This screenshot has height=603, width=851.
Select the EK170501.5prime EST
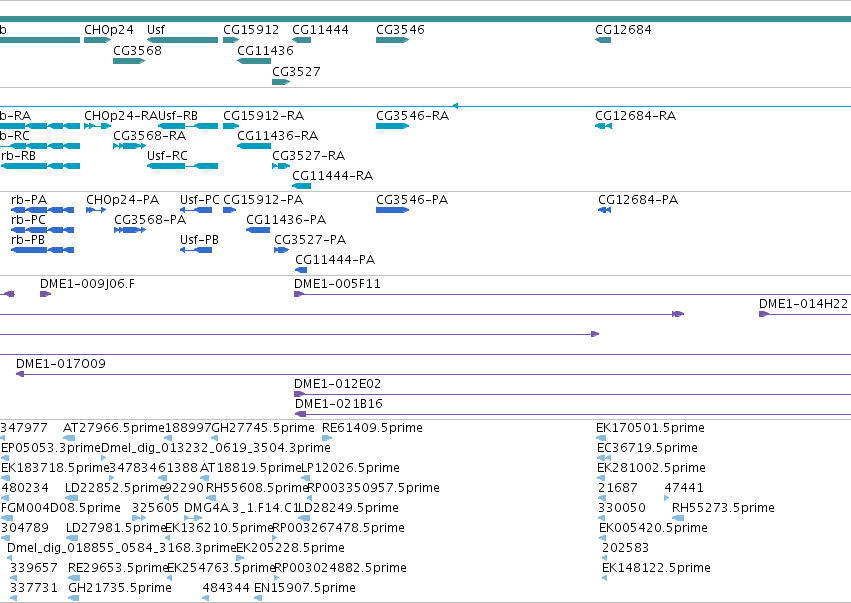tap(601, 438)
